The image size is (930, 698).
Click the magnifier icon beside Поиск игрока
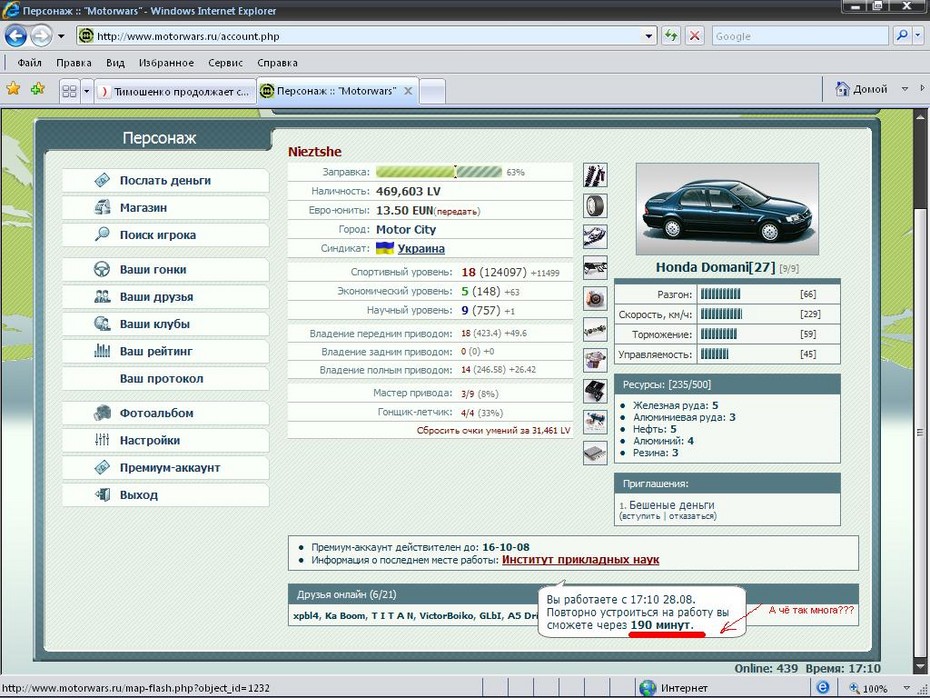[x=102, y=234]
